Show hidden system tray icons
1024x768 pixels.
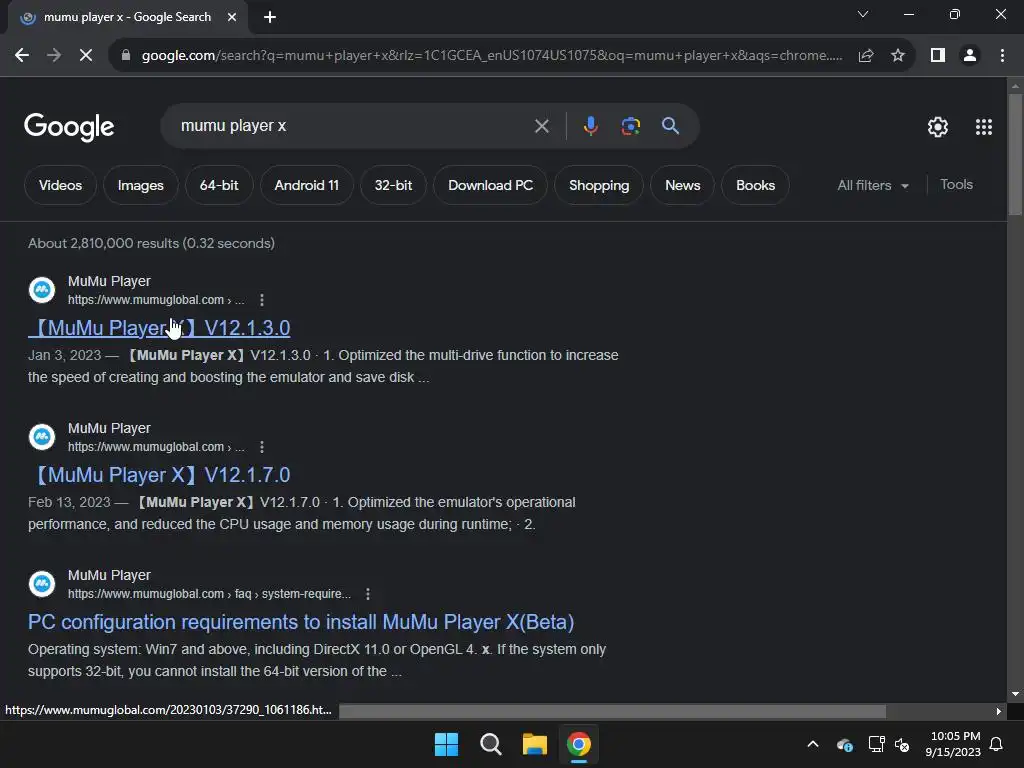tap(813, 744)
